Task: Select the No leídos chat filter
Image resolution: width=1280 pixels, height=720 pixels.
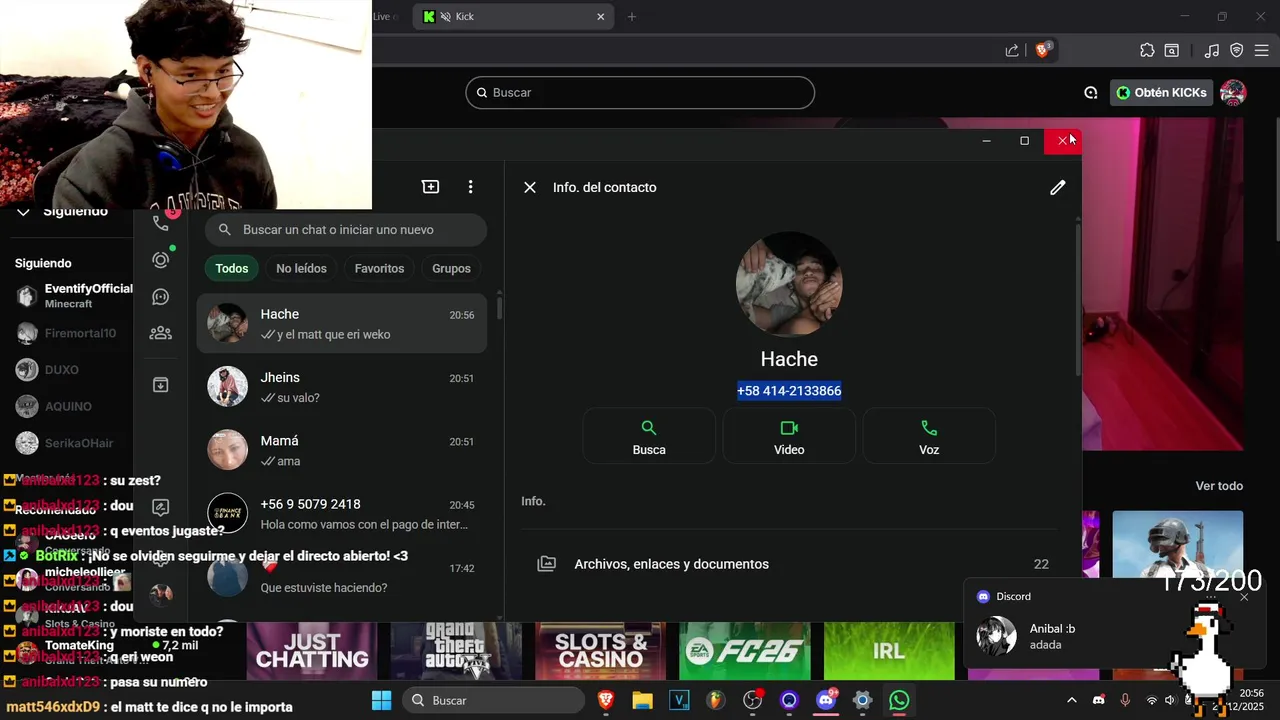Action: pyautogui.click(x=301, y=268)
